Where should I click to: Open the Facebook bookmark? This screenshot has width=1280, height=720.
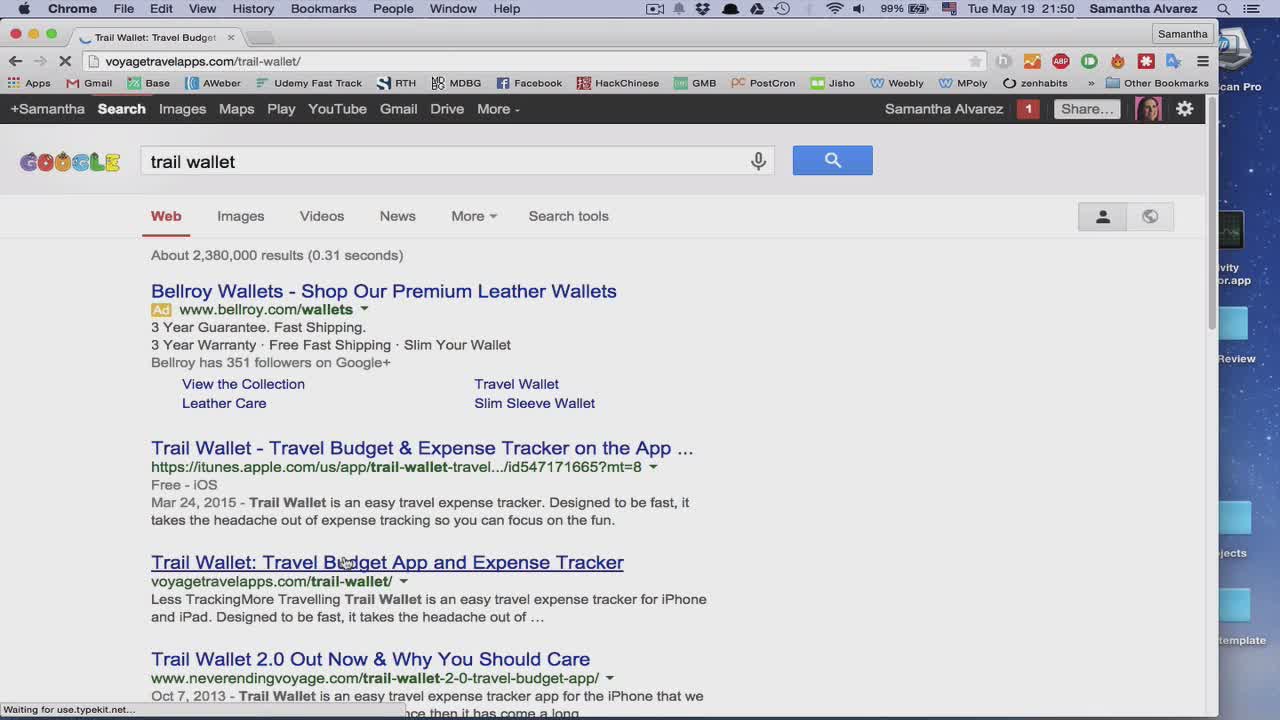529,83
